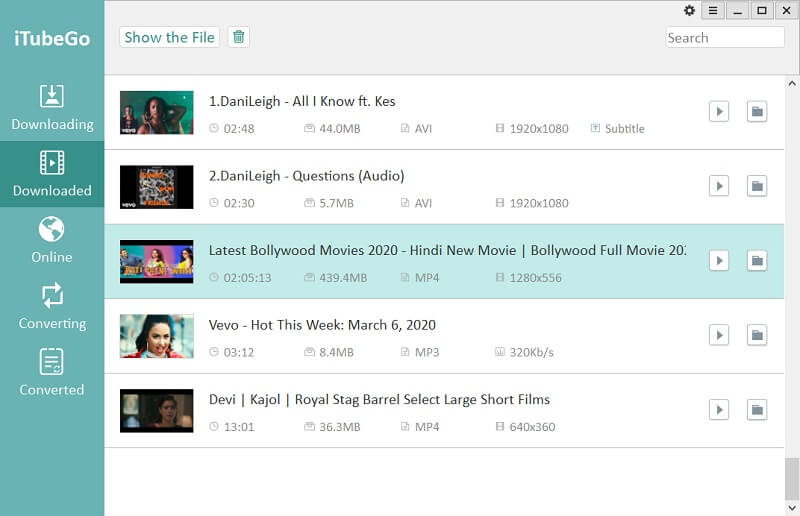Screen dimensions: 800x516
Task: Open folder for Latest Bollywood Movies 2020
Action: (757, 260)
